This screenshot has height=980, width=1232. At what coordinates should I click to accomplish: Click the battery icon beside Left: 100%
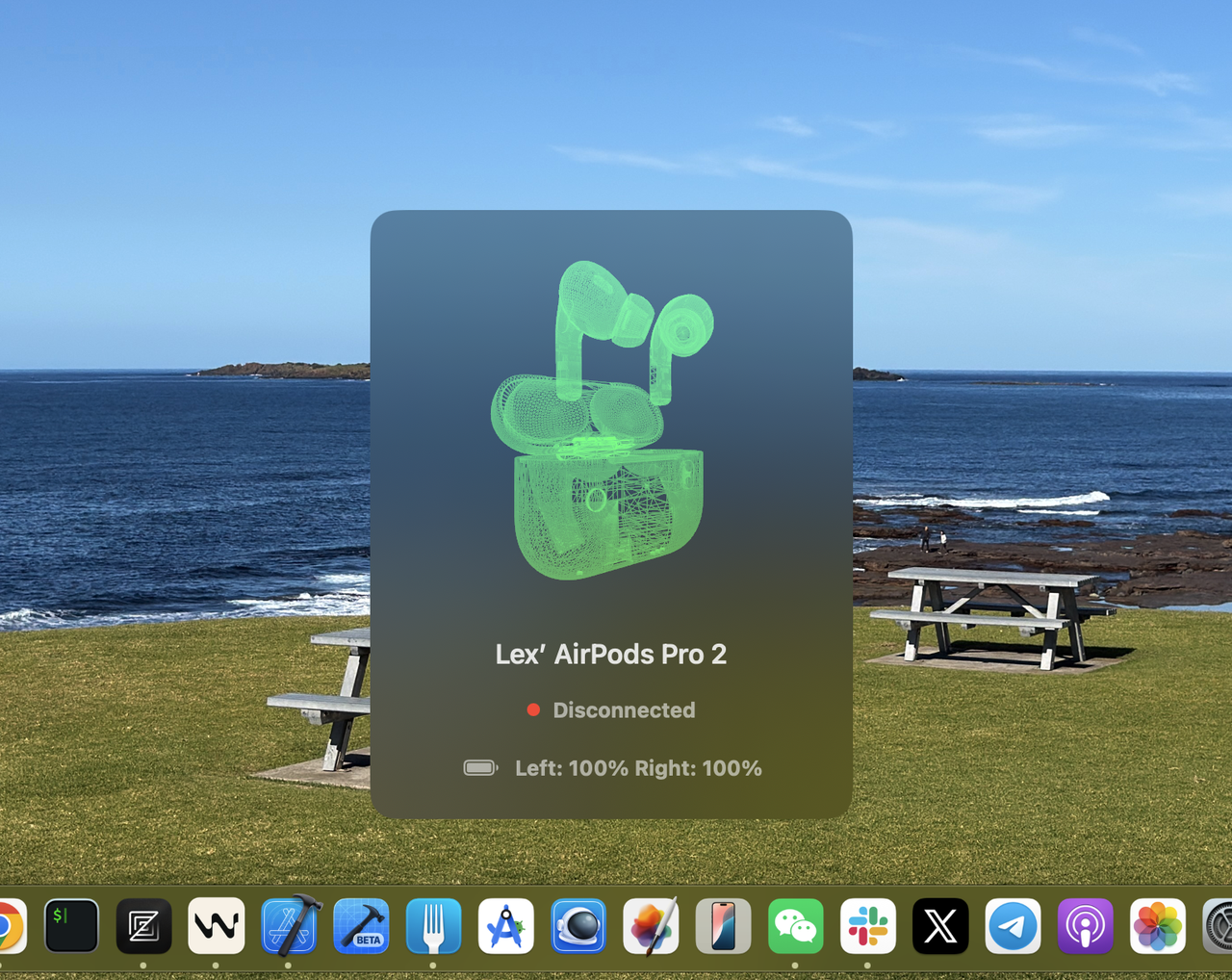[x=480, y=768]
